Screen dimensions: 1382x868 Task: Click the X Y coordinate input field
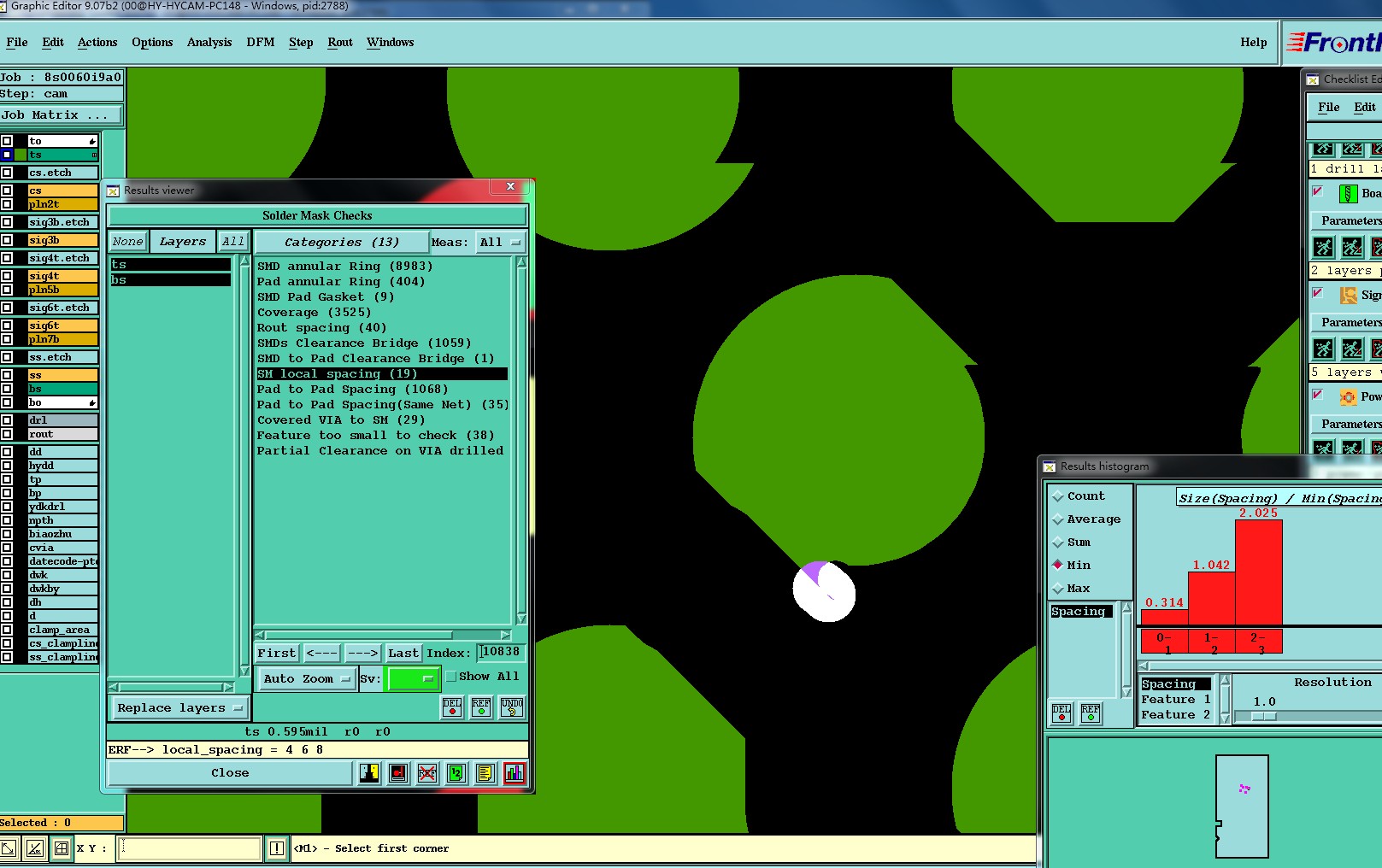click(189, 848)
